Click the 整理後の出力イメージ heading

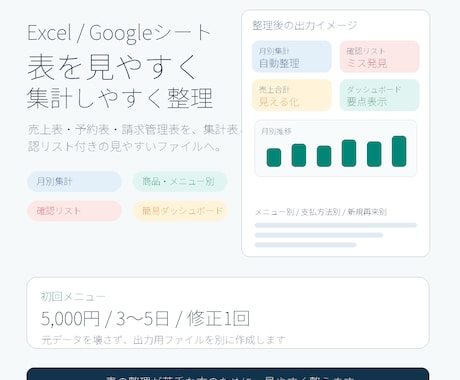pos(305,25)
